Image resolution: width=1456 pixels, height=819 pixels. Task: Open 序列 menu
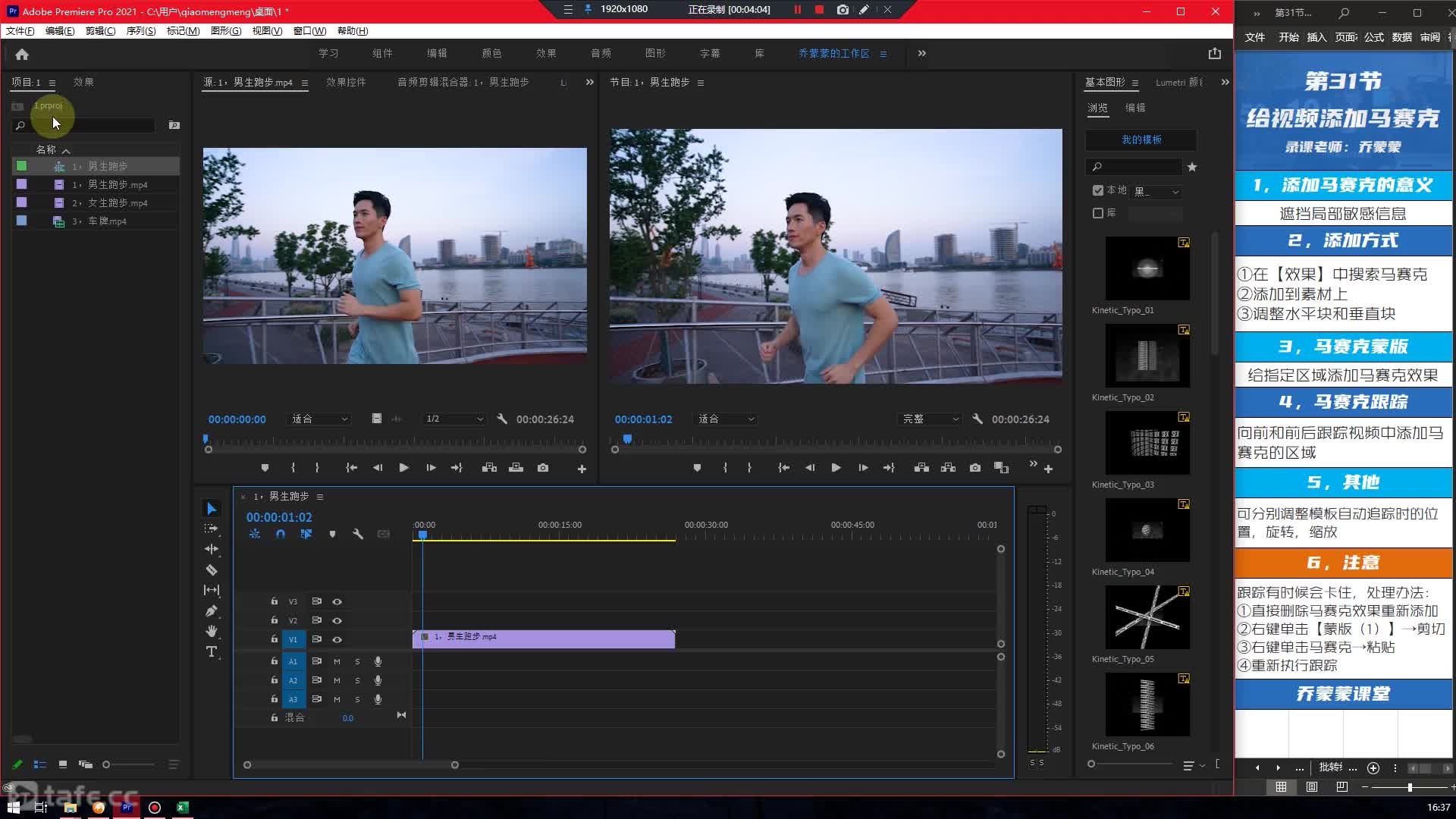click(140, 31)
